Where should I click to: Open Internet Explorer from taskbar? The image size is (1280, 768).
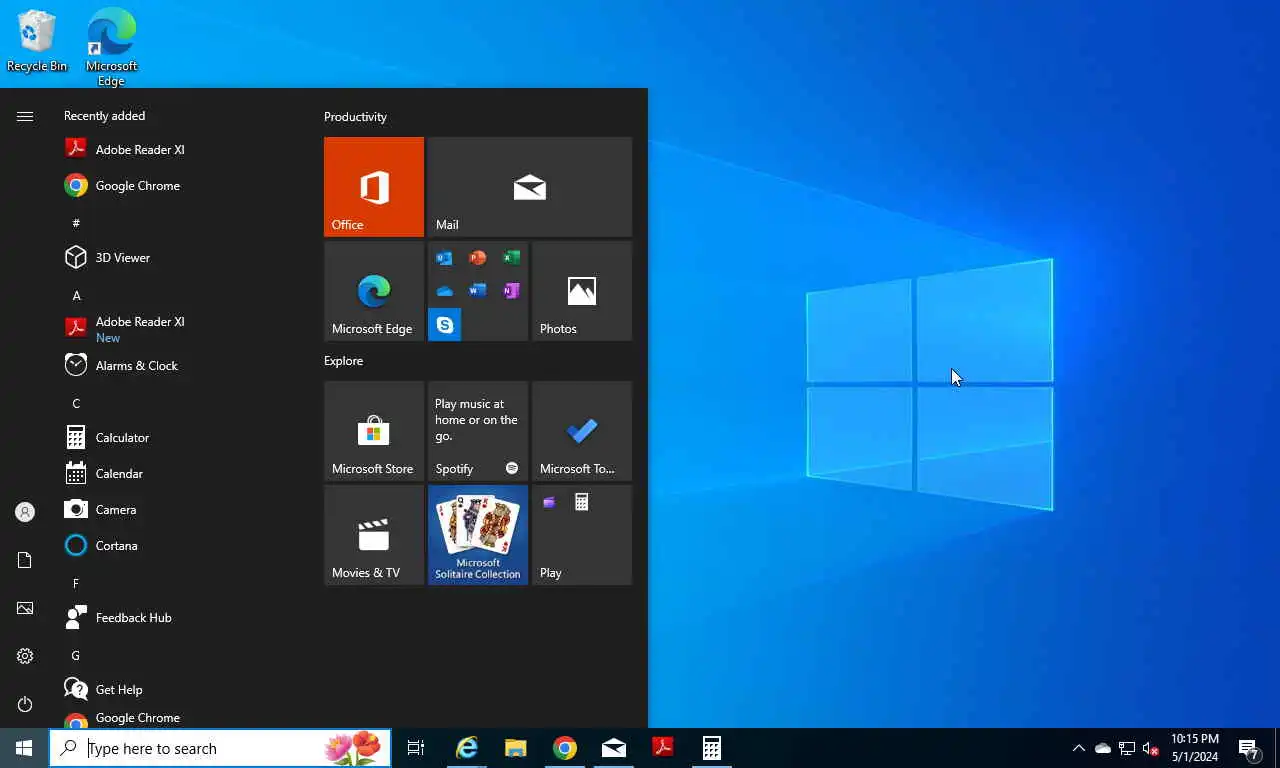[x=467, y=748]
